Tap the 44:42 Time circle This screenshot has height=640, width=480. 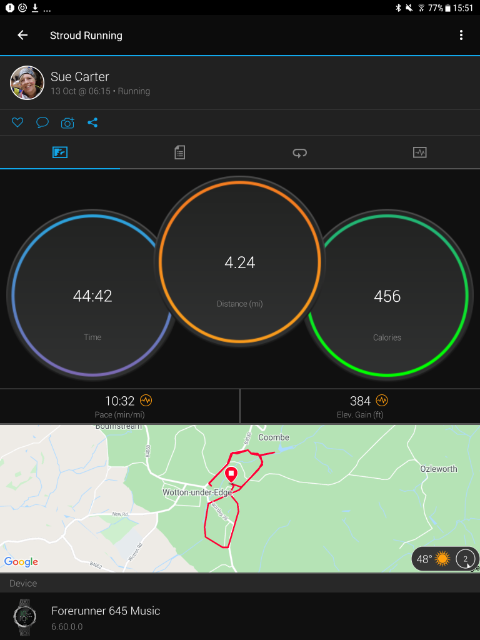(x=93, y=295)
